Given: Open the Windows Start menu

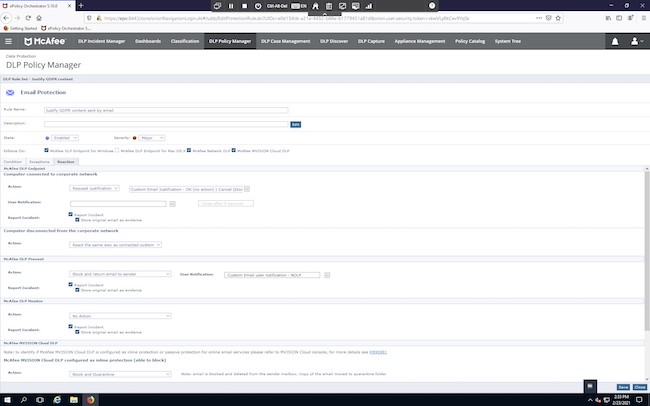Looking at the screenshot, I should 7,400.
